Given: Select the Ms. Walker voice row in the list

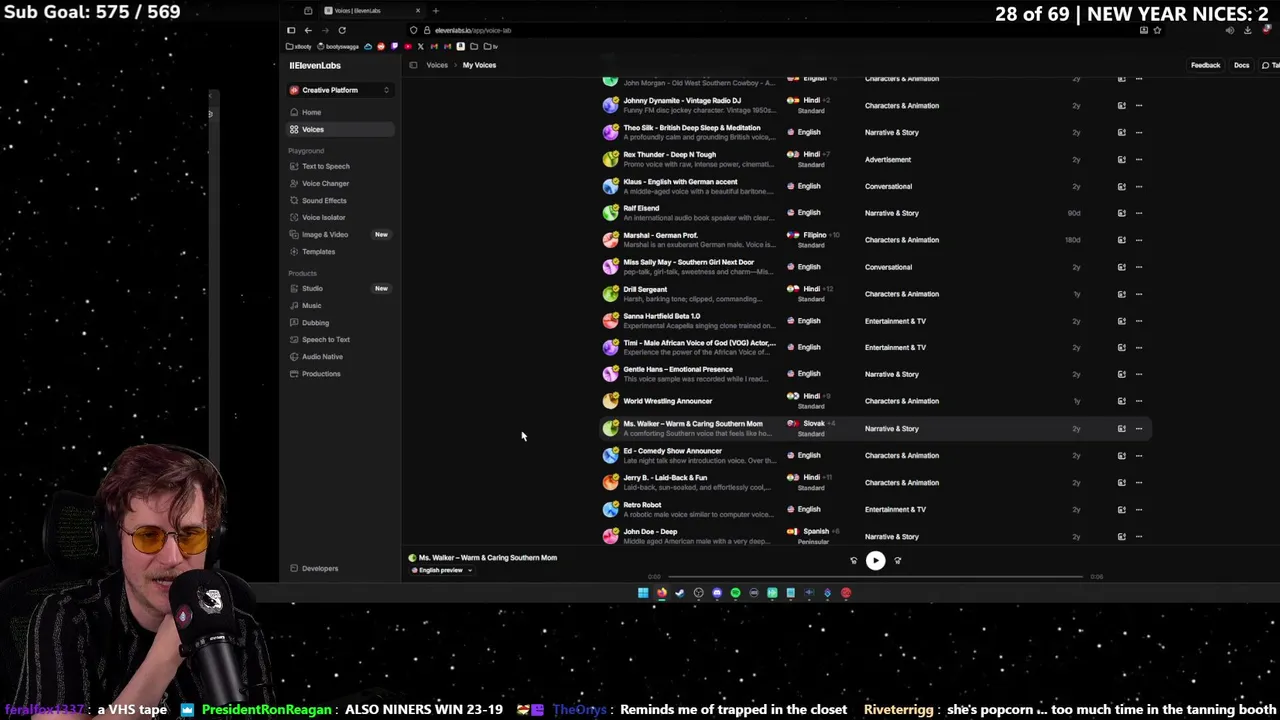Looking at the screenshot, I should click(875, 428).
